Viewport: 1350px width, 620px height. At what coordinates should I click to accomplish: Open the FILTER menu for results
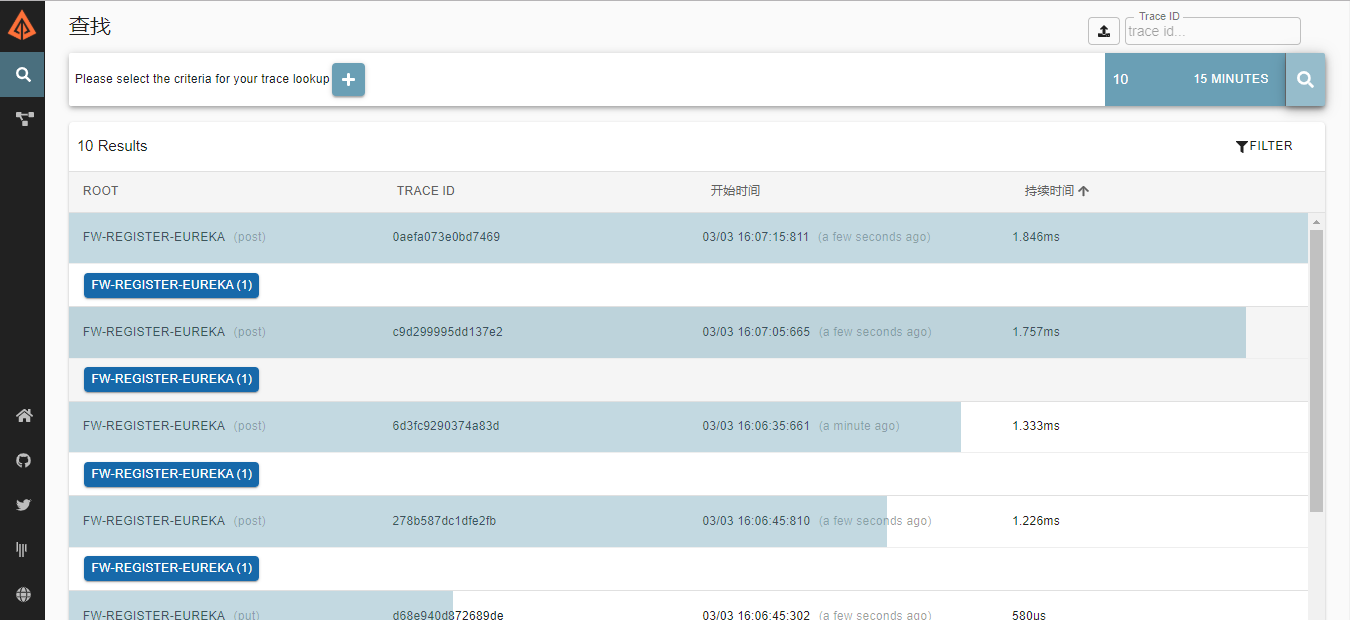coord(1264,146)
